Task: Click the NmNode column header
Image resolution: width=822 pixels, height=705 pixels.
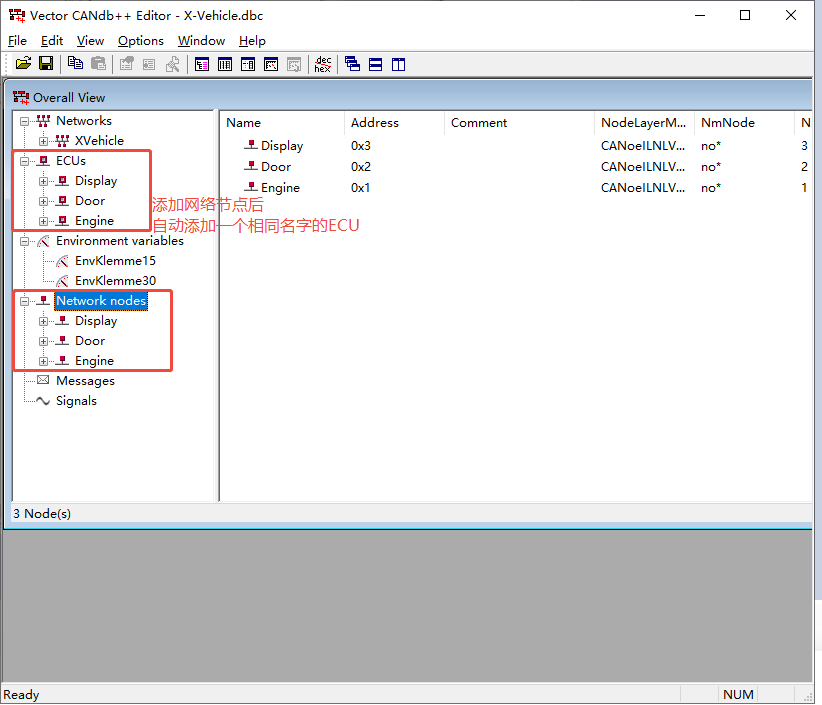Action: pyautogui.click(x=744, y=123)
